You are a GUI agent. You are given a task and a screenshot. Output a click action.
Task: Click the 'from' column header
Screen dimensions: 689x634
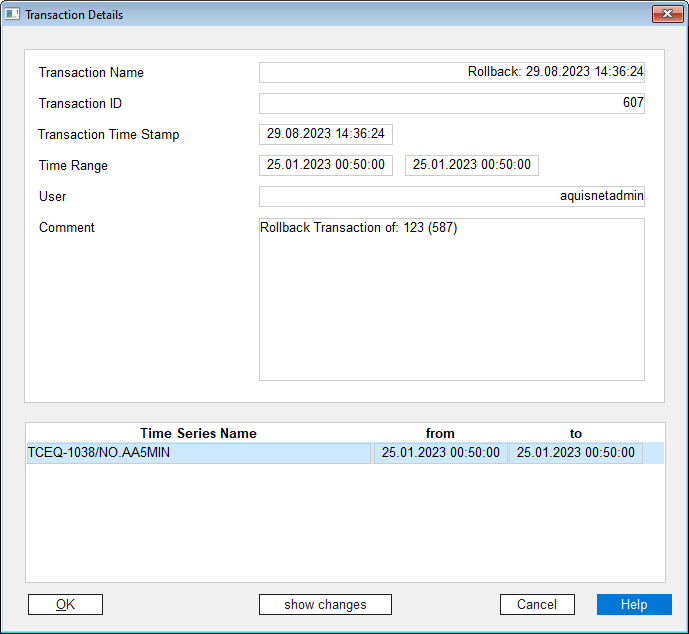click(440, 434)
